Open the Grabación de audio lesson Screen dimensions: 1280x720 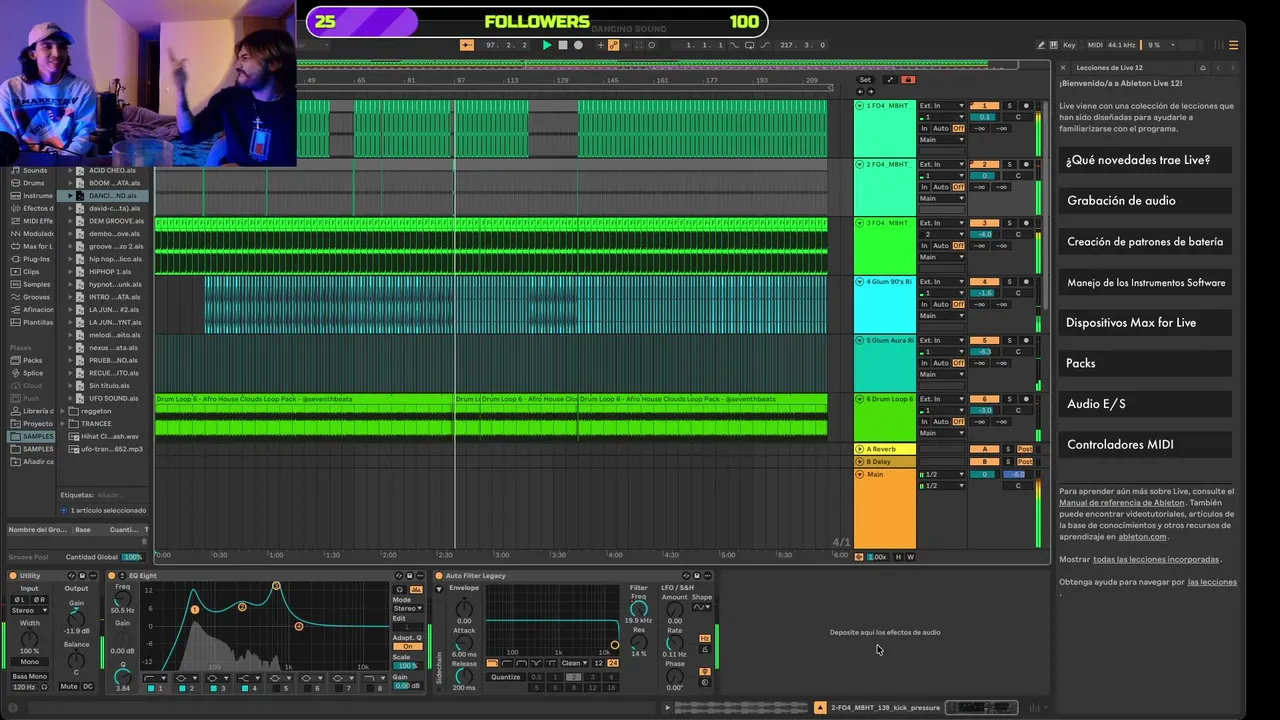pyautogui.click(x=1145, y=201)
